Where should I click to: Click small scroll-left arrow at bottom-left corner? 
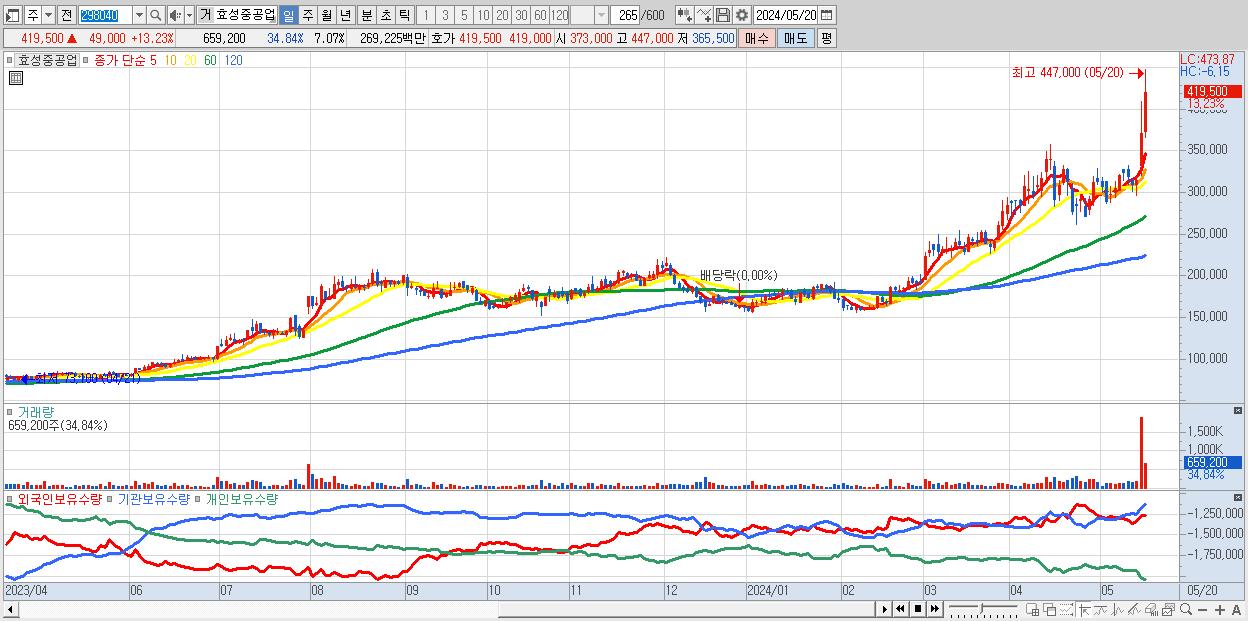click(12, 609)
